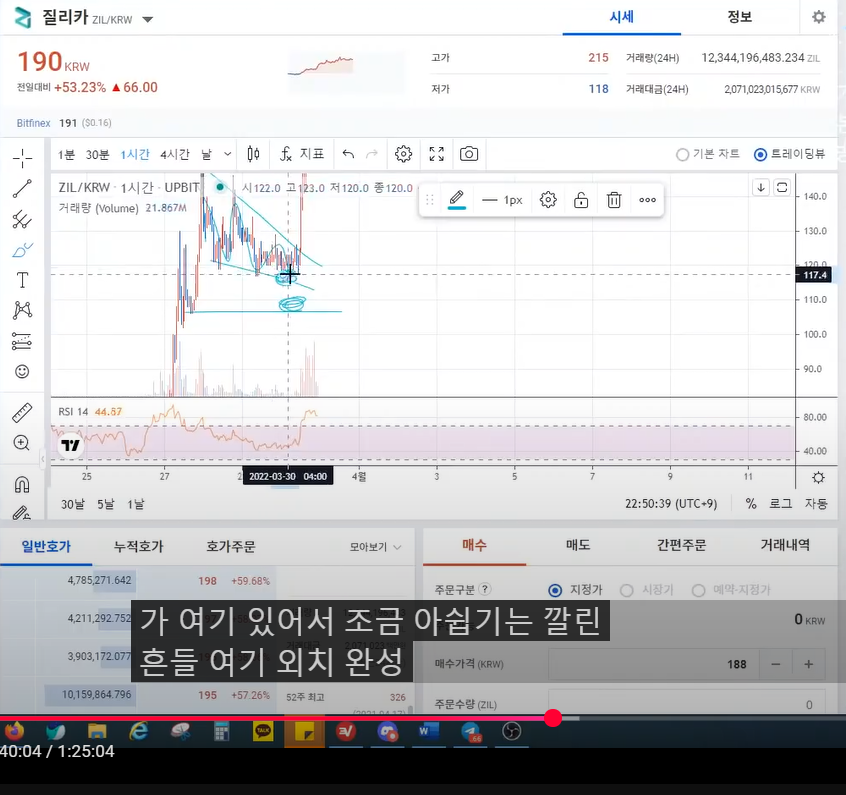846x795 pixels.
Task: Toggle the magnet mode icon
Action: pyautogui.click(x=22, y=485)
